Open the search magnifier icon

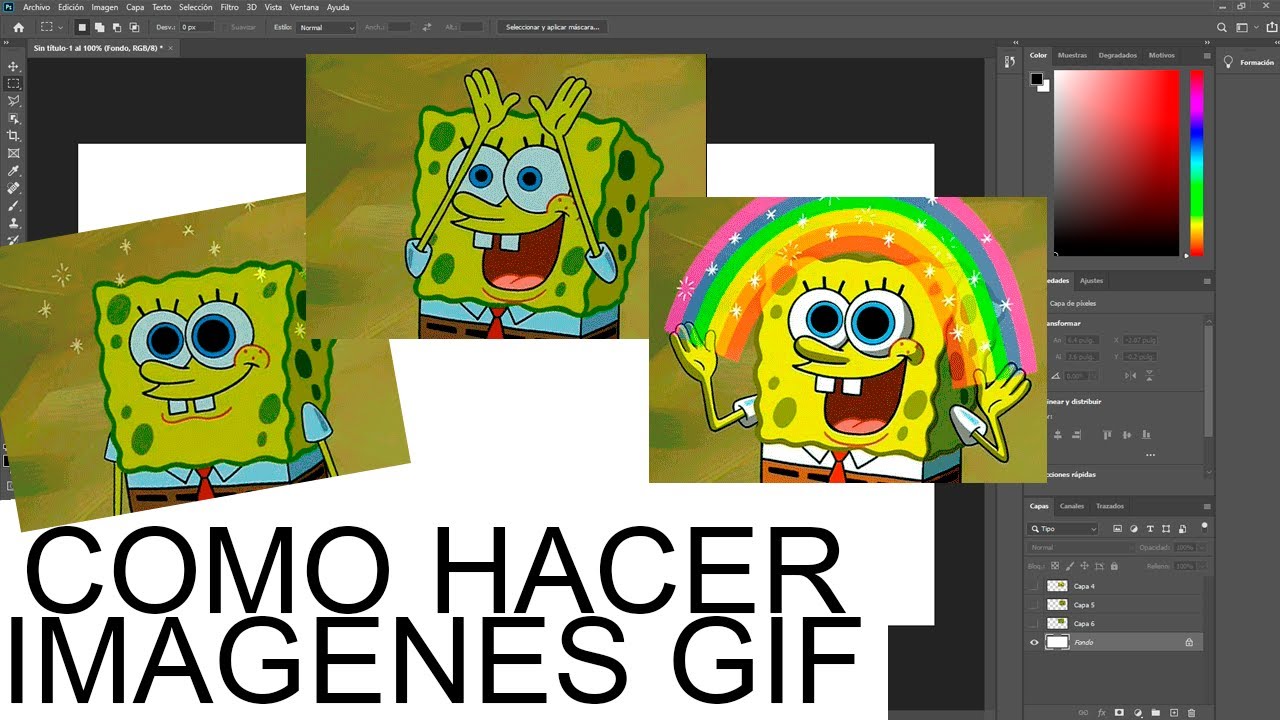click(x=1222, y=27)
